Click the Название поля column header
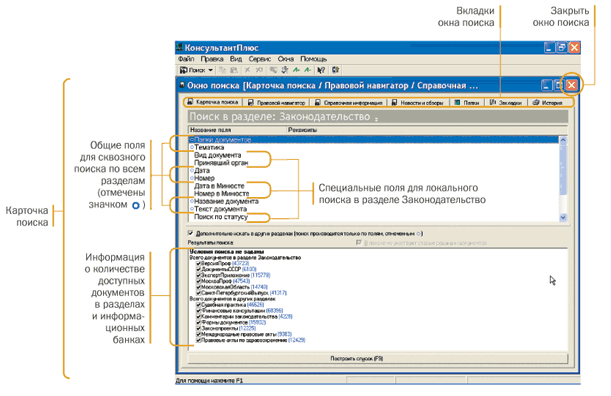 (237, 130)
